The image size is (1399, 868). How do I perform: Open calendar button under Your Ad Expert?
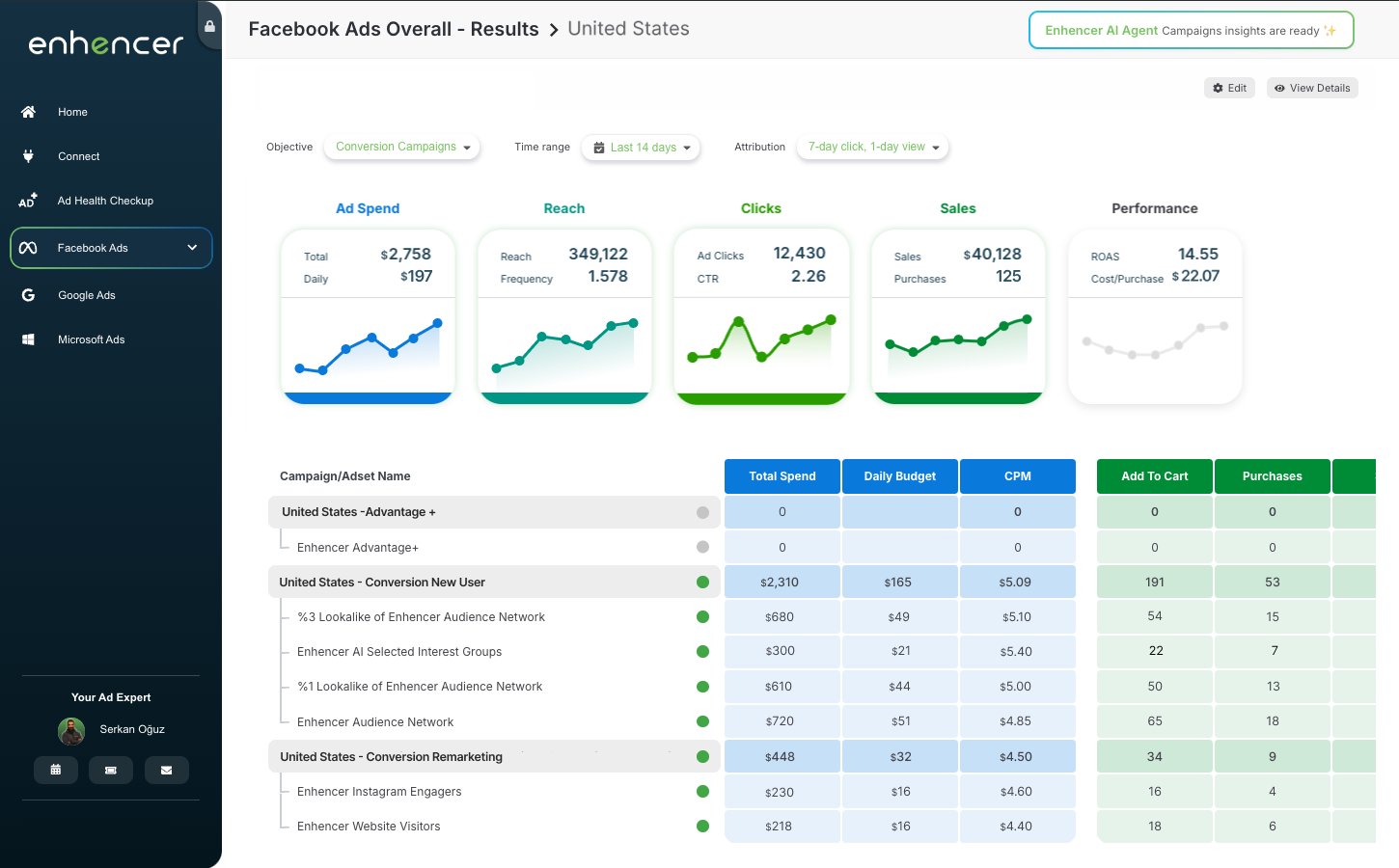click(x=56, y=770)
